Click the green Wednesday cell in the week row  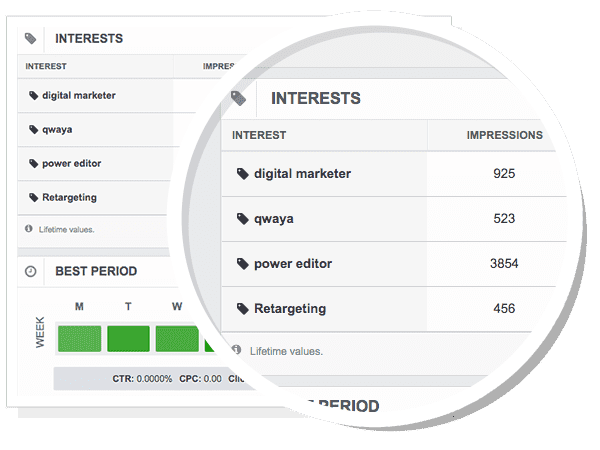(x=175, y=338)
